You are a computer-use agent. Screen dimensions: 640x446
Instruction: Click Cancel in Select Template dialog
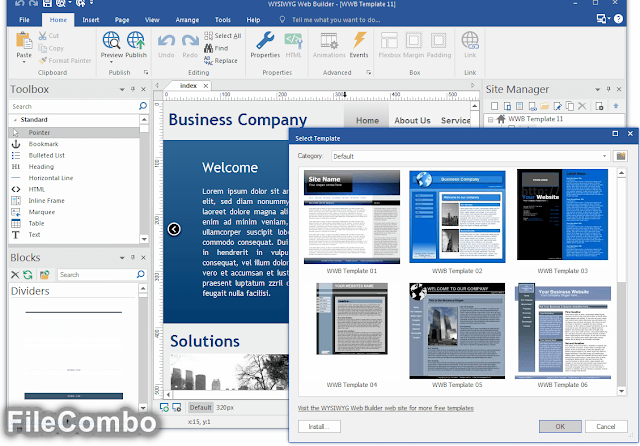pyautogui.click(x=606, y=426)
